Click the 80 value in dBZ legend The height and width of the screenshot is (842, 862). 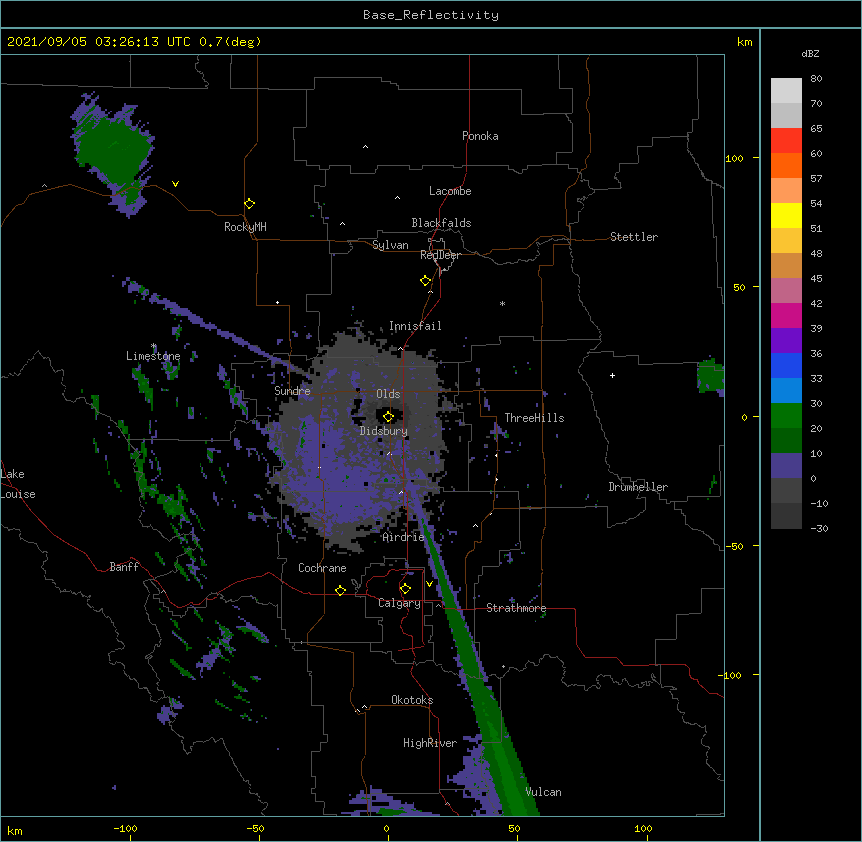[816, 79]
